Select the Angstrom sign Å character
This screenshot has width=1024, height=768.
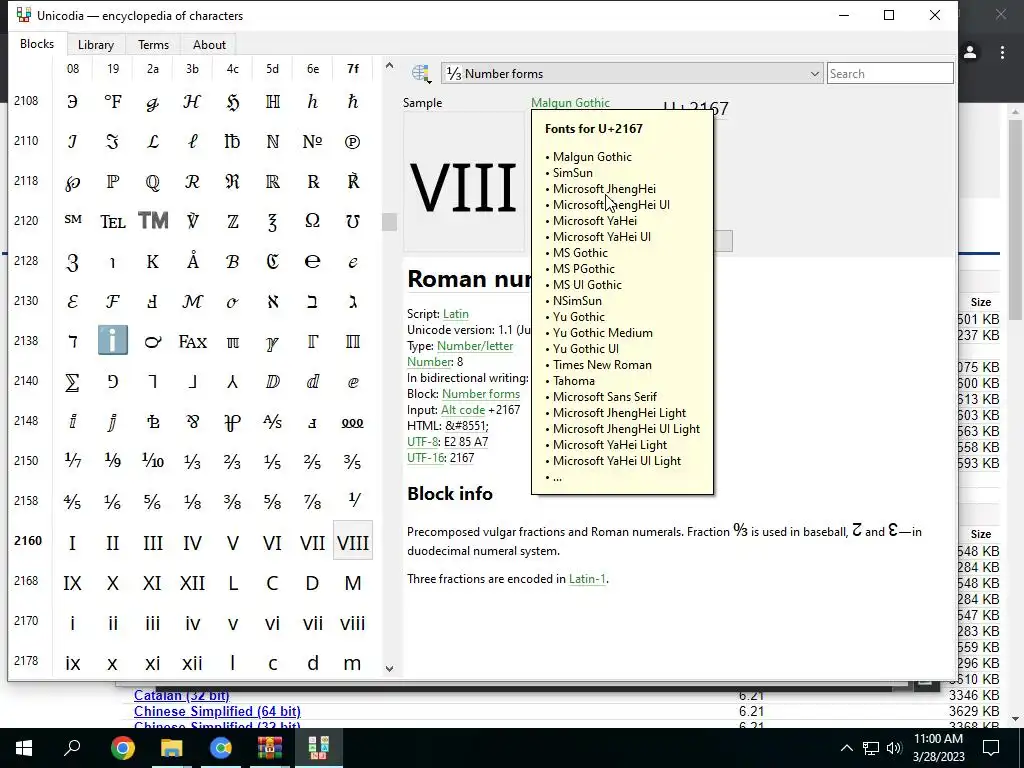pyautogui.click(x=193, y=262)
